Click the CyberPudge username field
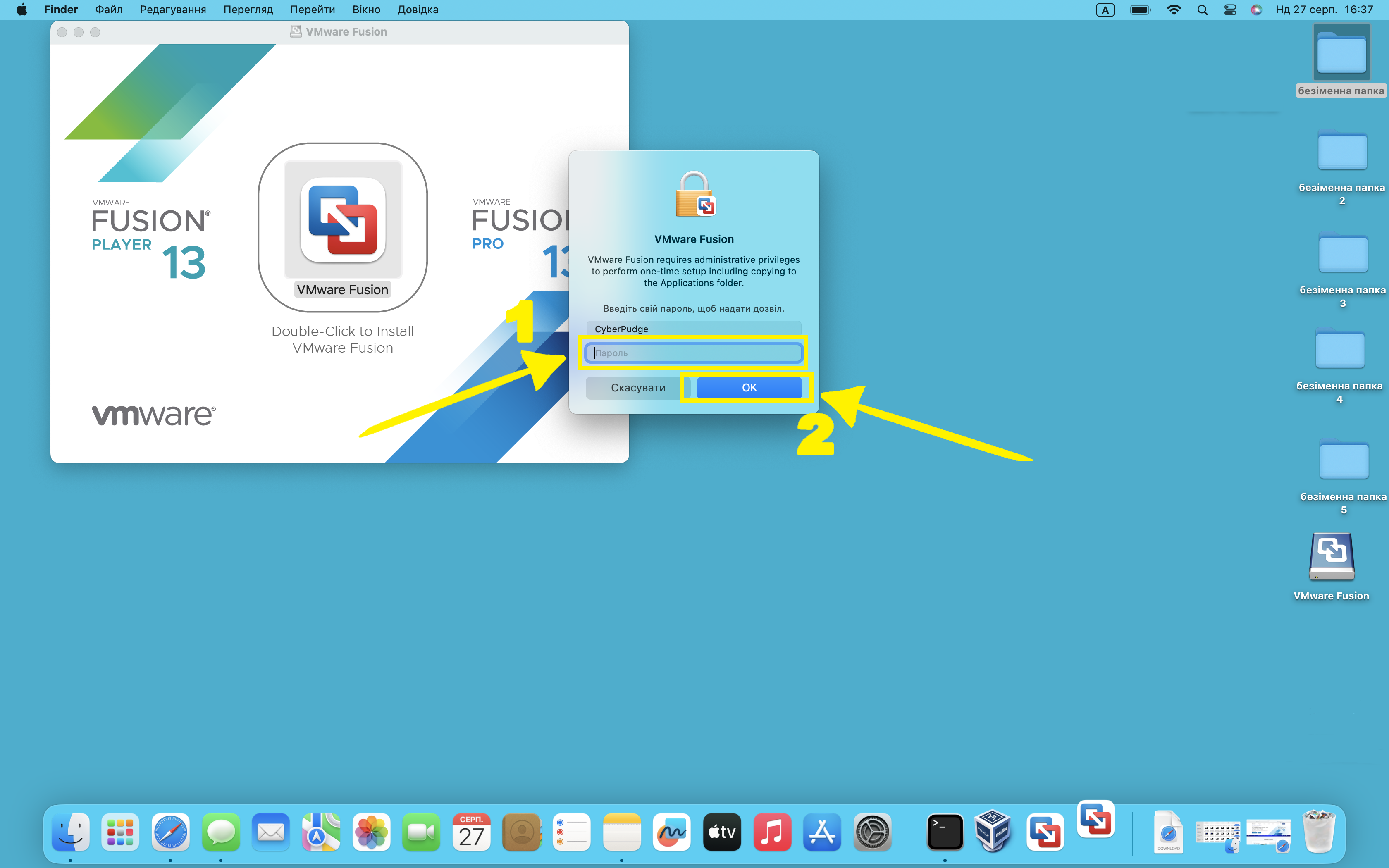 [x=693, y=329]
